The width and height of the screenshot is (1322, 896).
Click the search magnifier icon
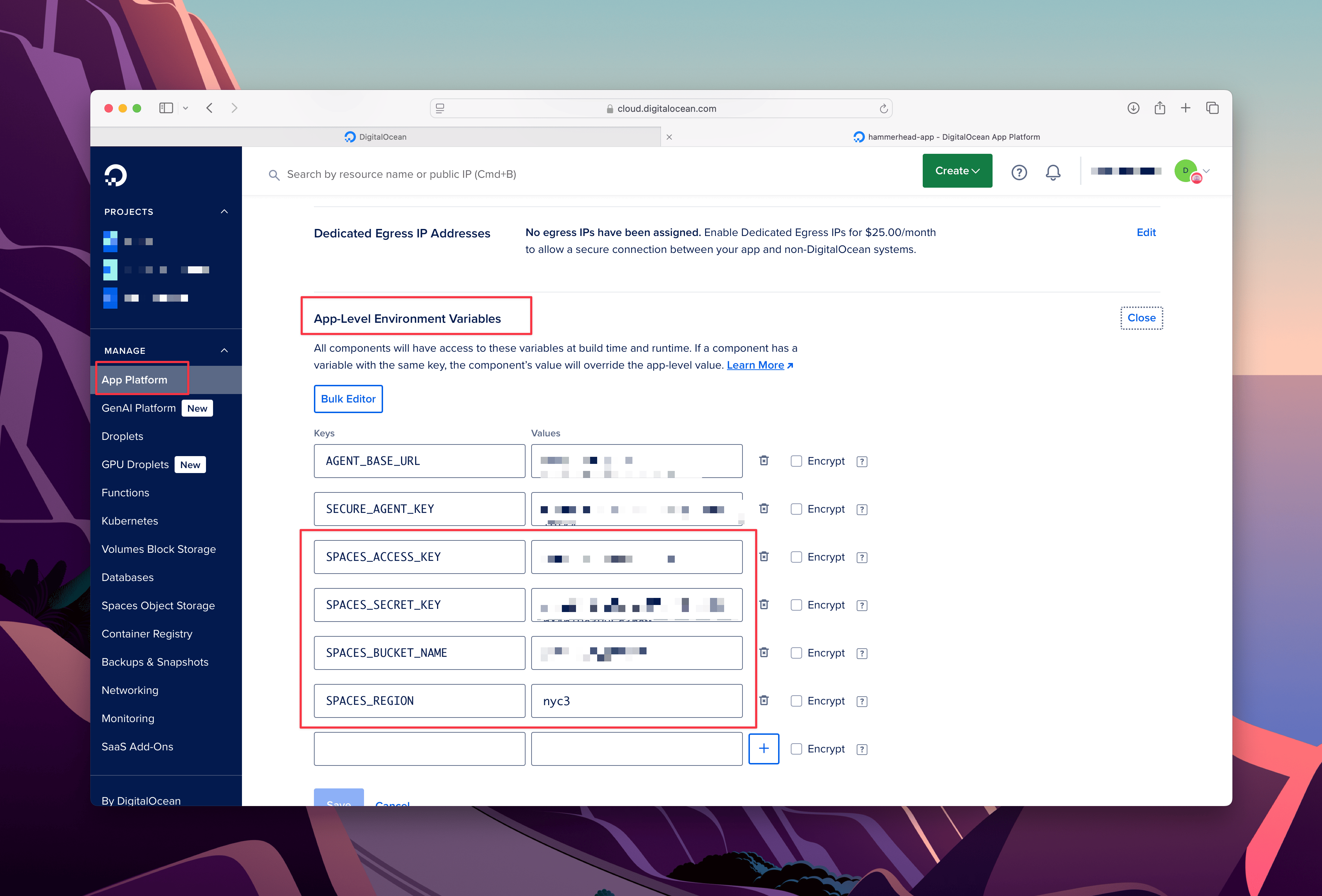click(x=274, y=175)
